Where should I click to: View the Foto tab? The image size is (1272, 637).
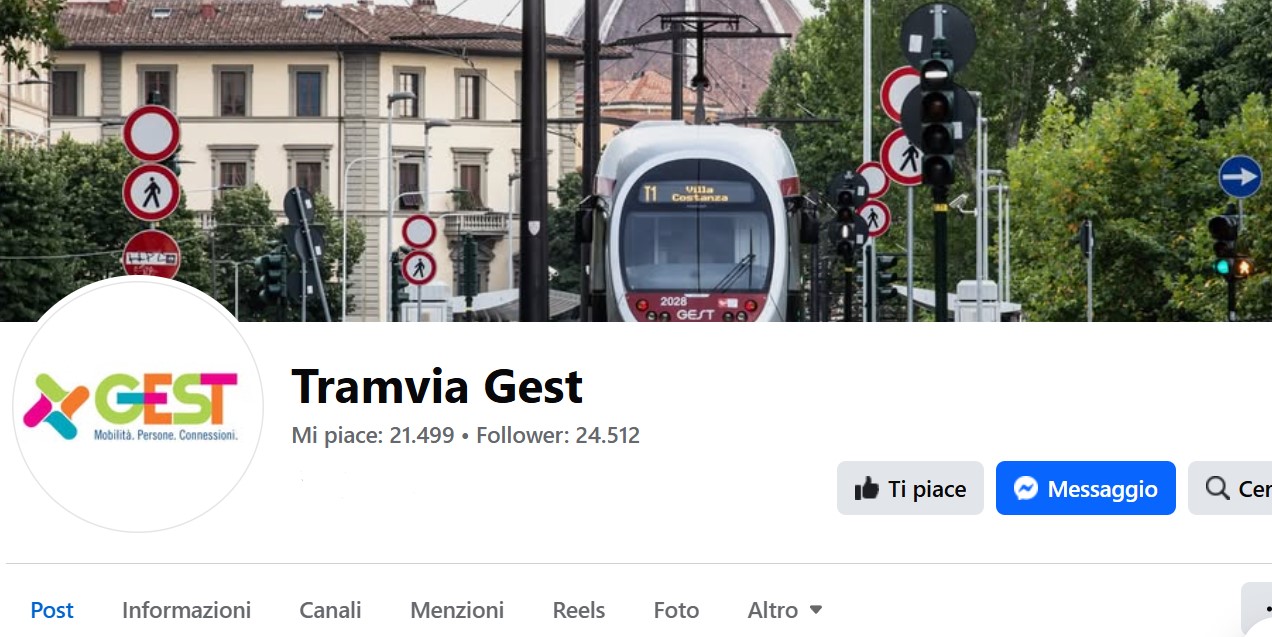click(676, 609)
